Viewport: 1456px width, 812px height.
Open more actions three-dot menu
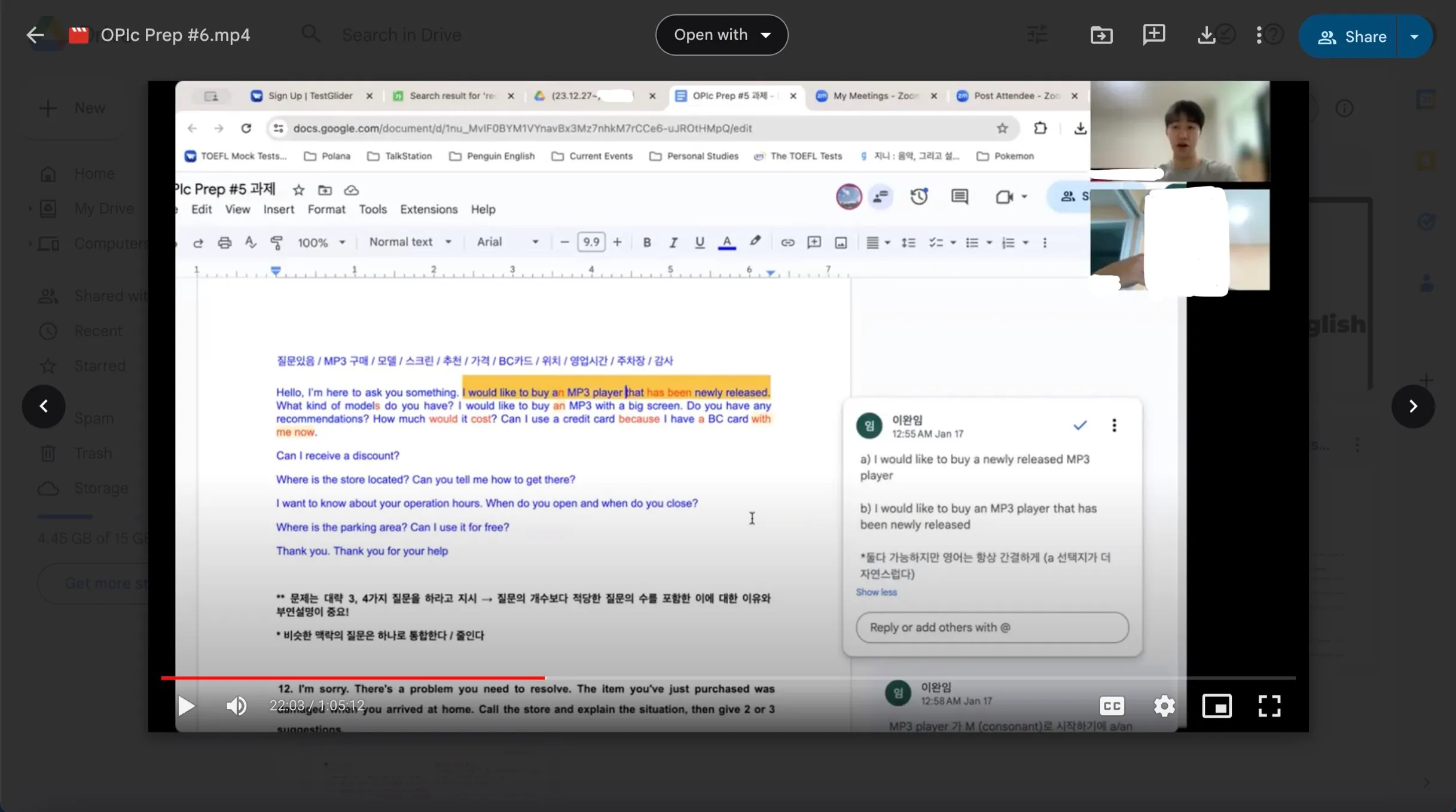(1259, 35)
